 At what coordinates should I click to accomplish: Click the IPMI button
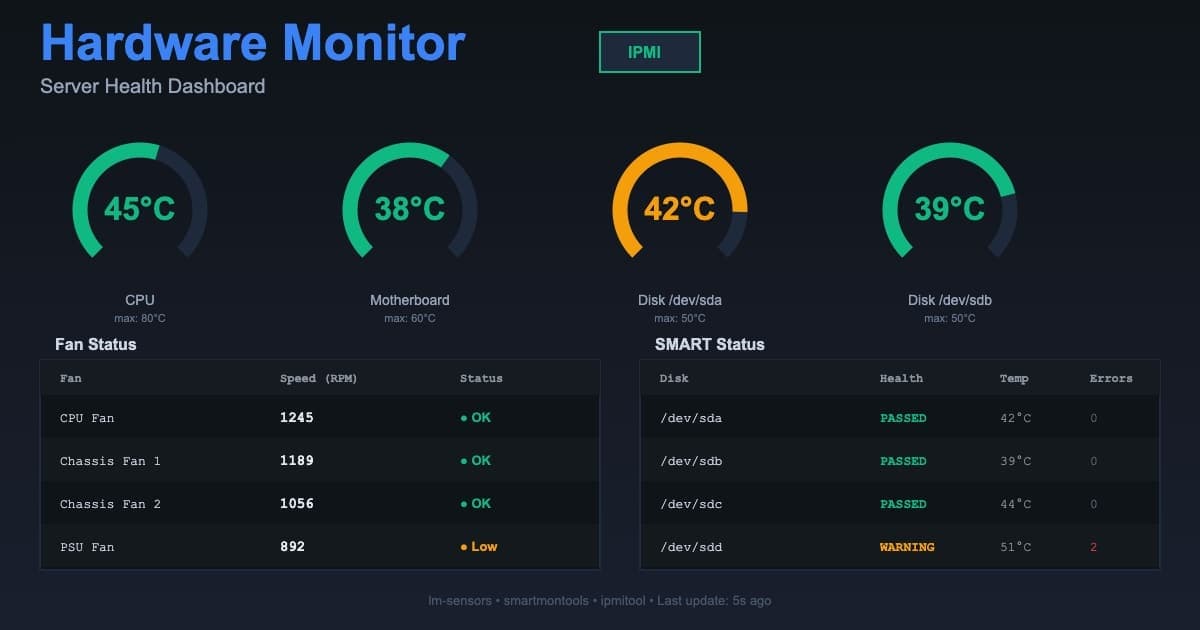tap(649, 51)
